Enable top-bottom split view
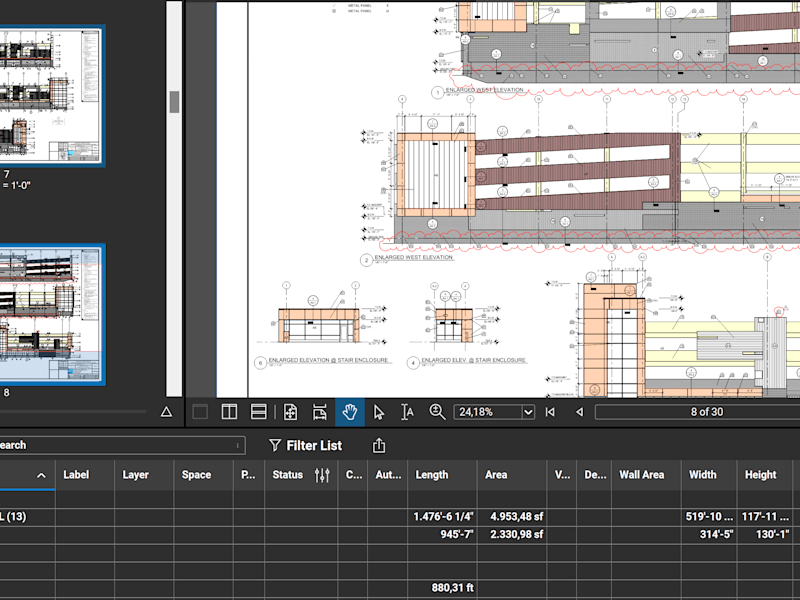Screen dimensions: 800x600 pyautogui.click(x=259, y=412)
